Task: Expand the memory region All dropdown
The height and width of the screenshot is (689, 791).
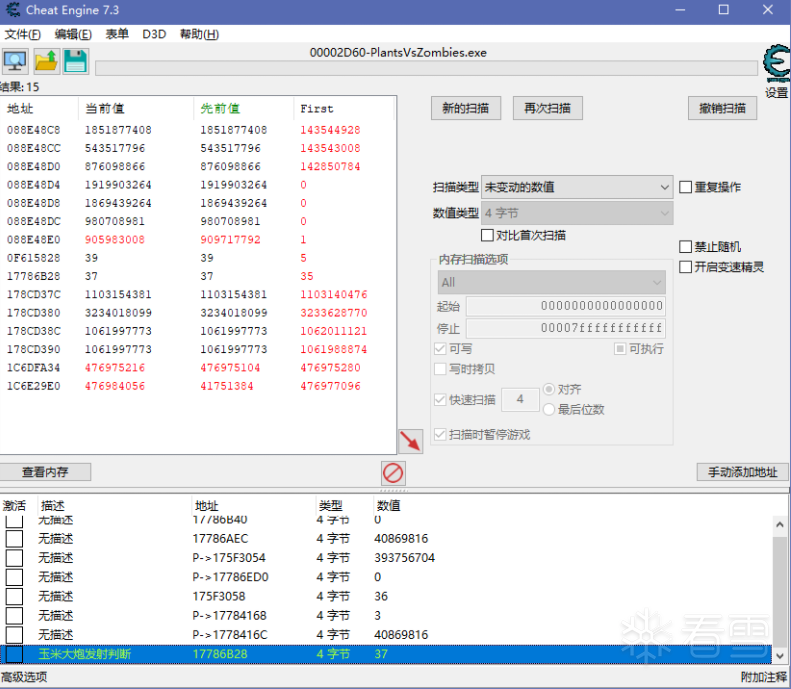Action: tap(551, 282)
